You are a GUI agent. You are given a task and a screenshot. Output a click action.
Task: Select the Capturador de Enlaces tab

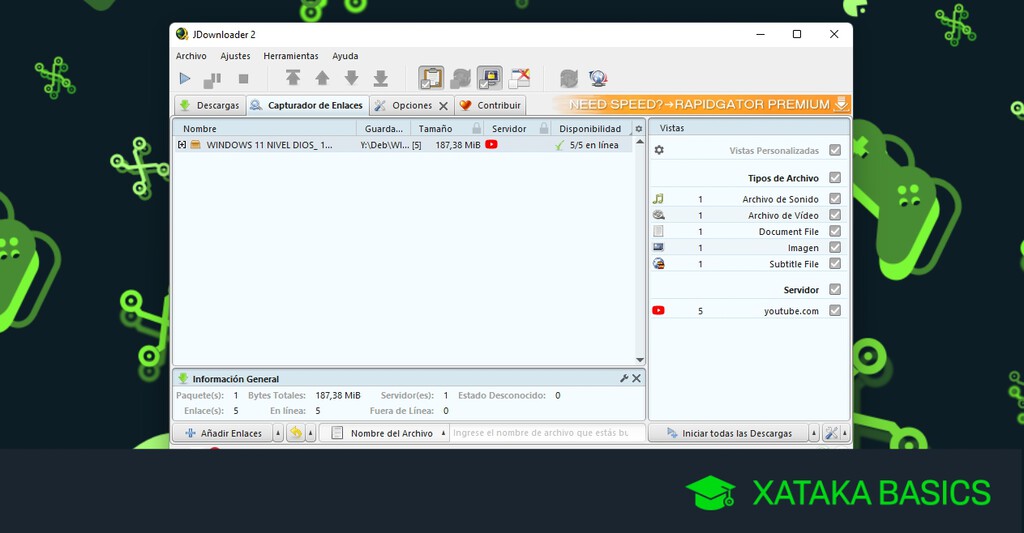pos(307,105)
